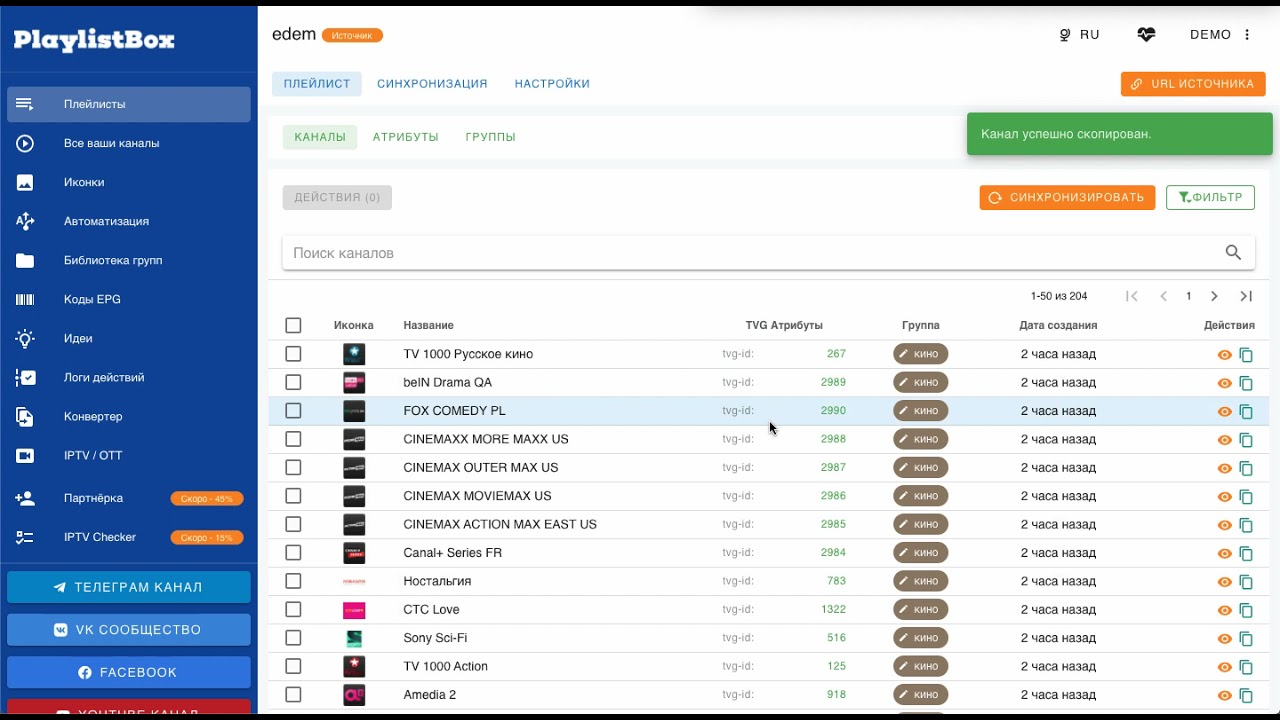
Task: Jump to last page of channels
Action: coord(1246,296)
